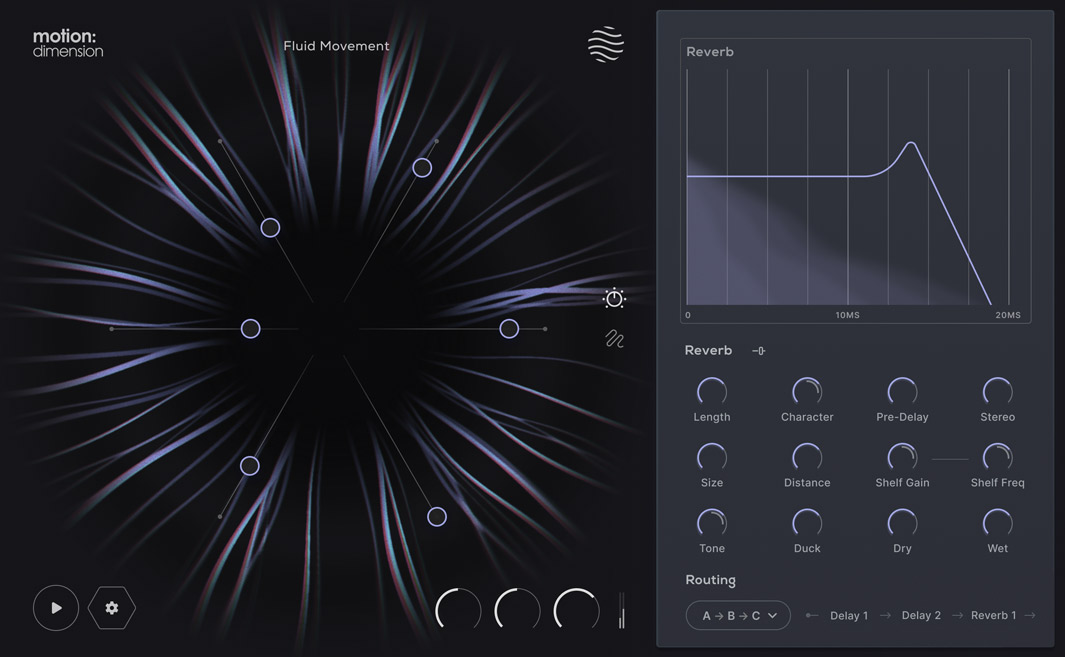This screenshot has width=1065, height=657.
Task: Select Delay 1 in the routing chain
Action: tap(849, 615)
